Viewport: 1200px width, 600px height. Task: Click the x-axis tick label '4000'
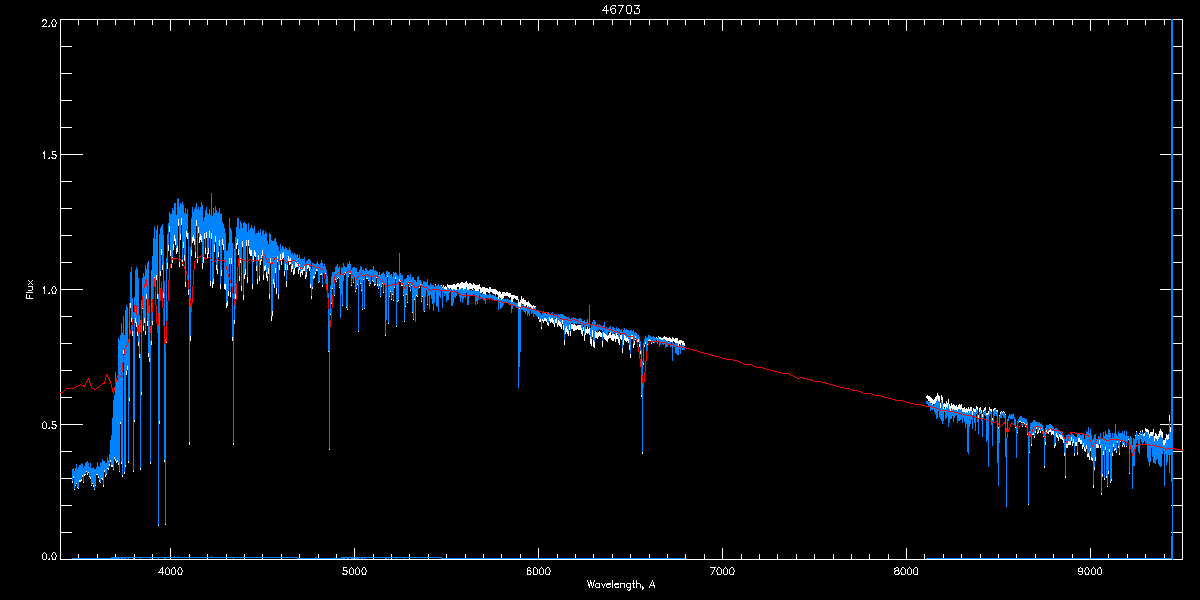(170, 572)
